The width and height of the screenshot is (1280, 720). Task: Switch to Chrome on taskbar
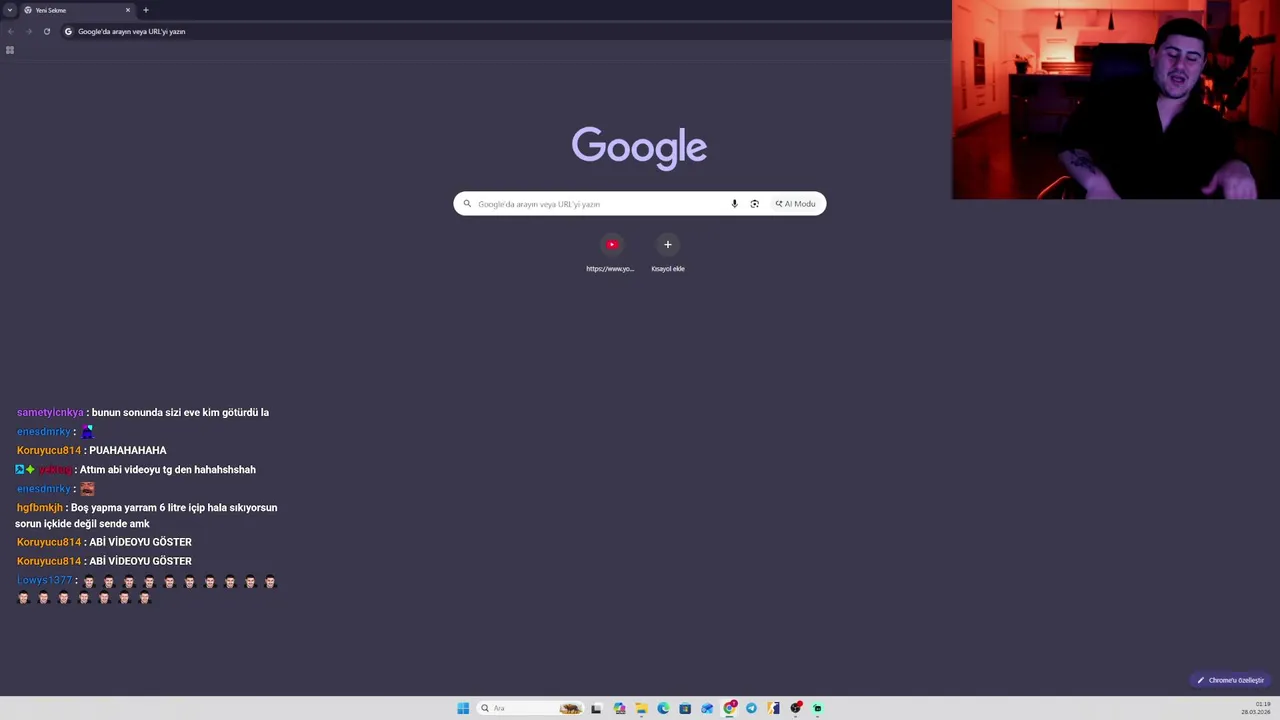coord(730,708)
